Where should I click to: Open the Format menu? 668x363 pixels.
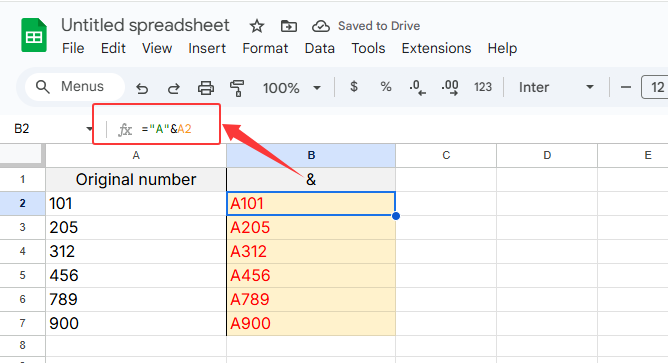coord(265,48)
